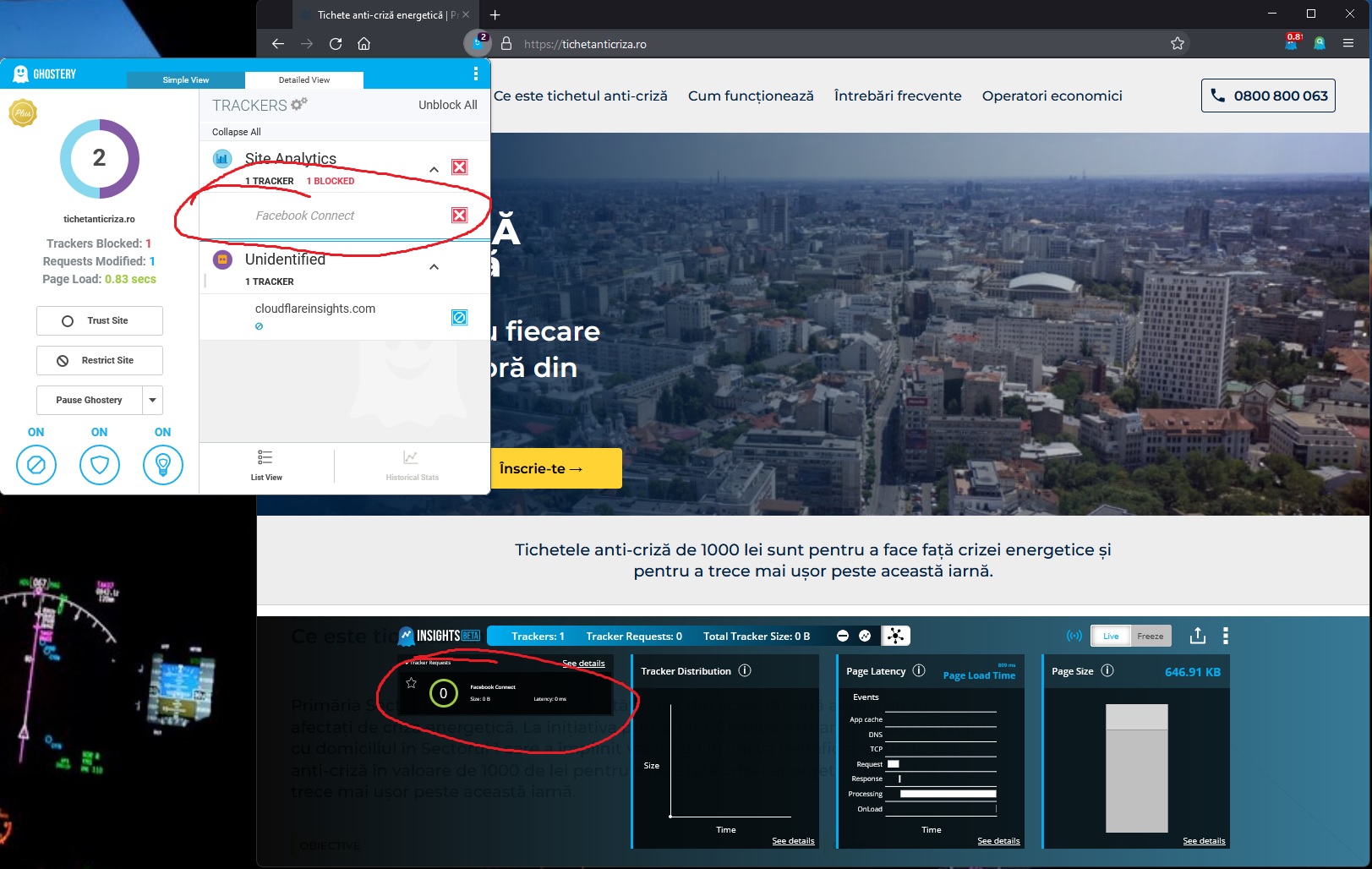Switch to the Simple View tab
The image size is (1372, 869).
coord(186,80)
